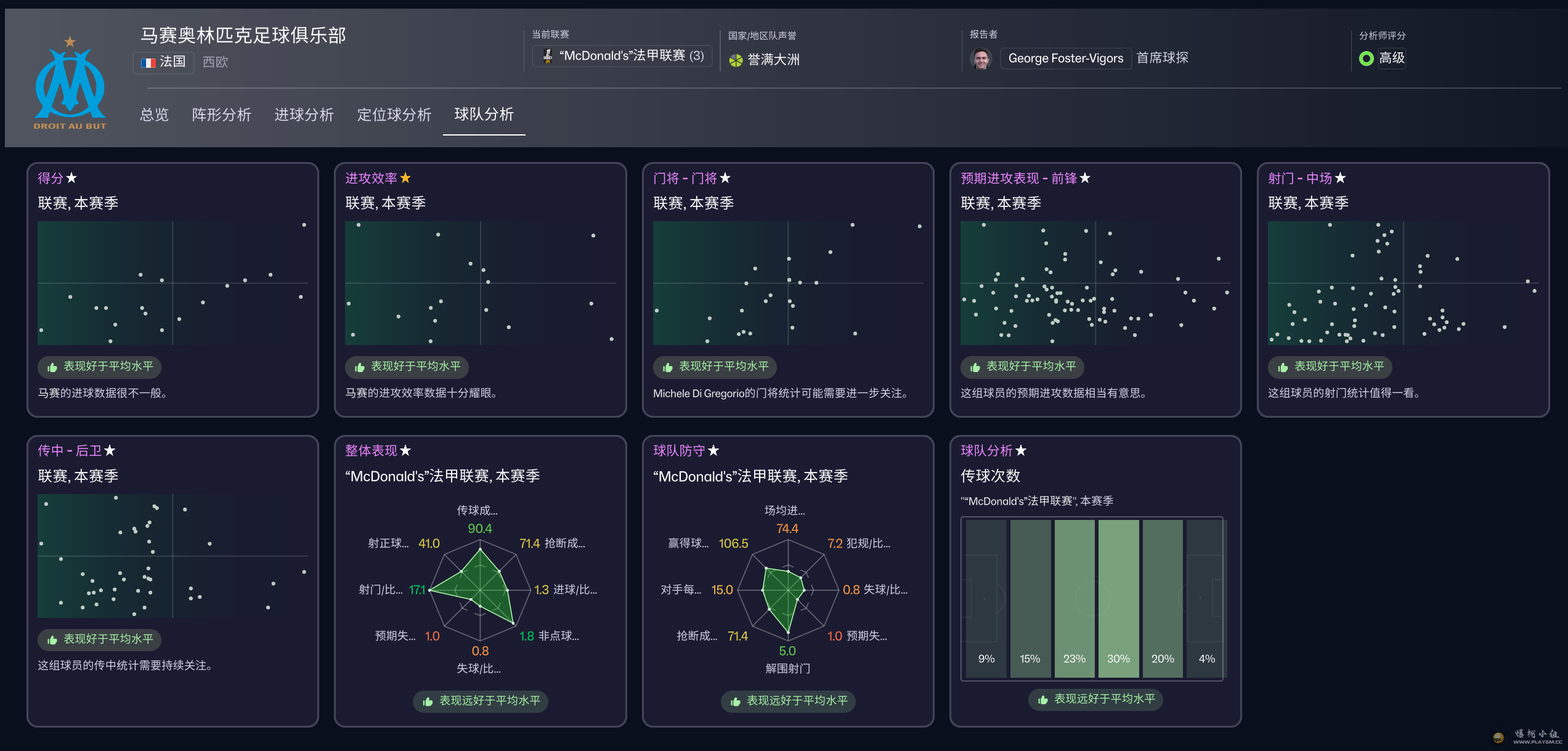Click the star icon beside 整体表现
The width and height of the screenshot is (1568, 751).
click(405, 450)
